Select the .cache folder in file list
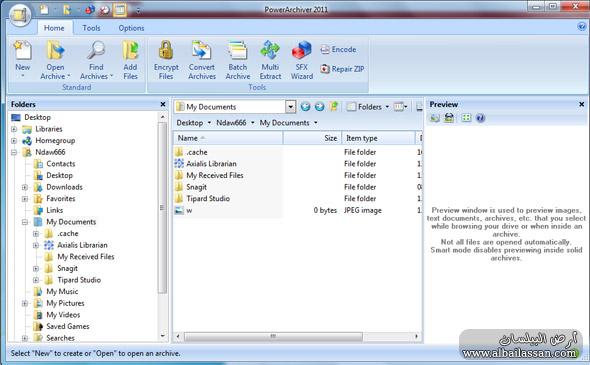The width and height of the screenshot is (590, 365). pyautogui.click(x=197, y=152)
